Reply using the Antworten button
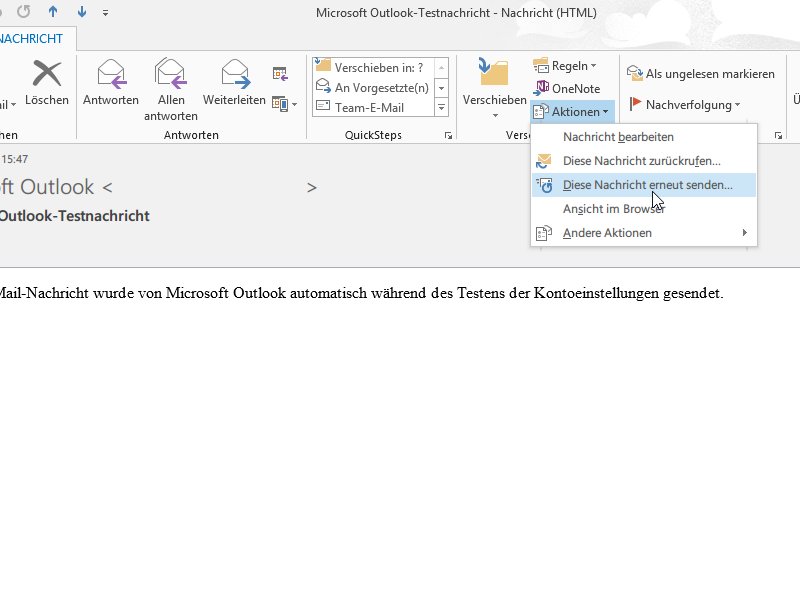The width and height of the screenshot is (800, 600). pyautogui.click(x=111, y=83)
